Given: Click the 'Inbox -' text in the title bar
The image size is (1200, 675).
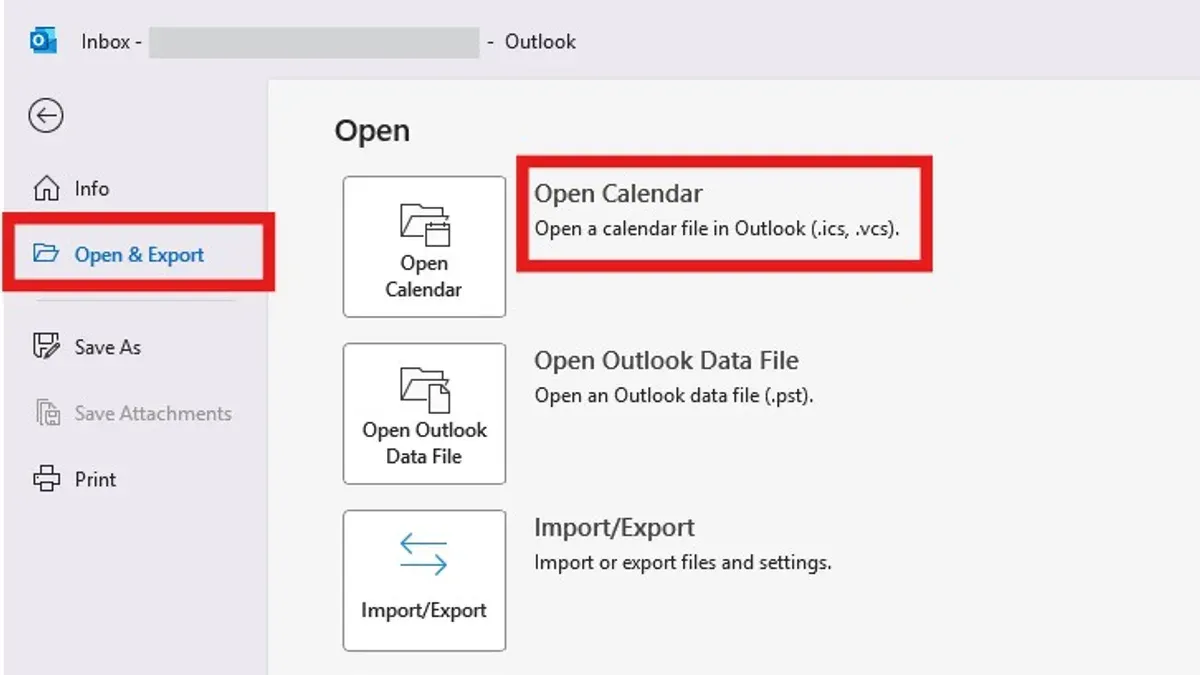Looking at the screenshot, I should coord(111,42).
